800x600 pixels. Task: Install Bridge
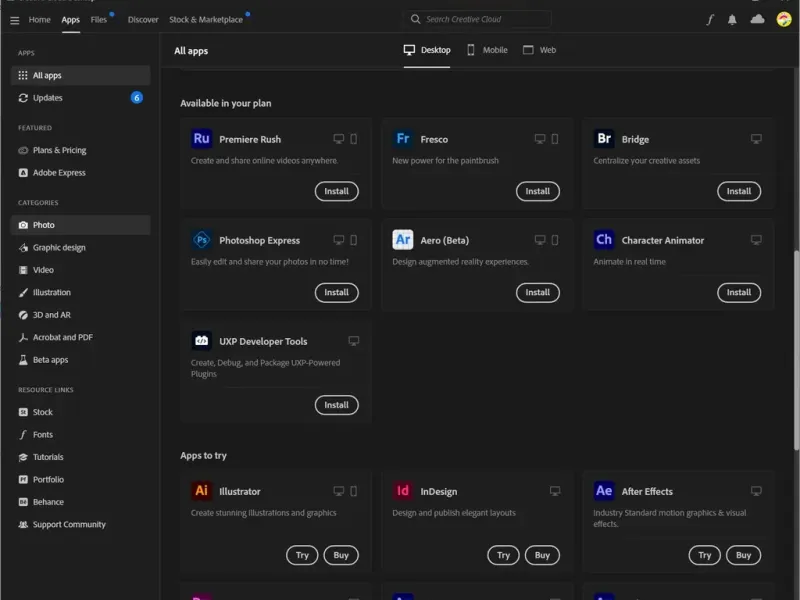pos(738,191)
